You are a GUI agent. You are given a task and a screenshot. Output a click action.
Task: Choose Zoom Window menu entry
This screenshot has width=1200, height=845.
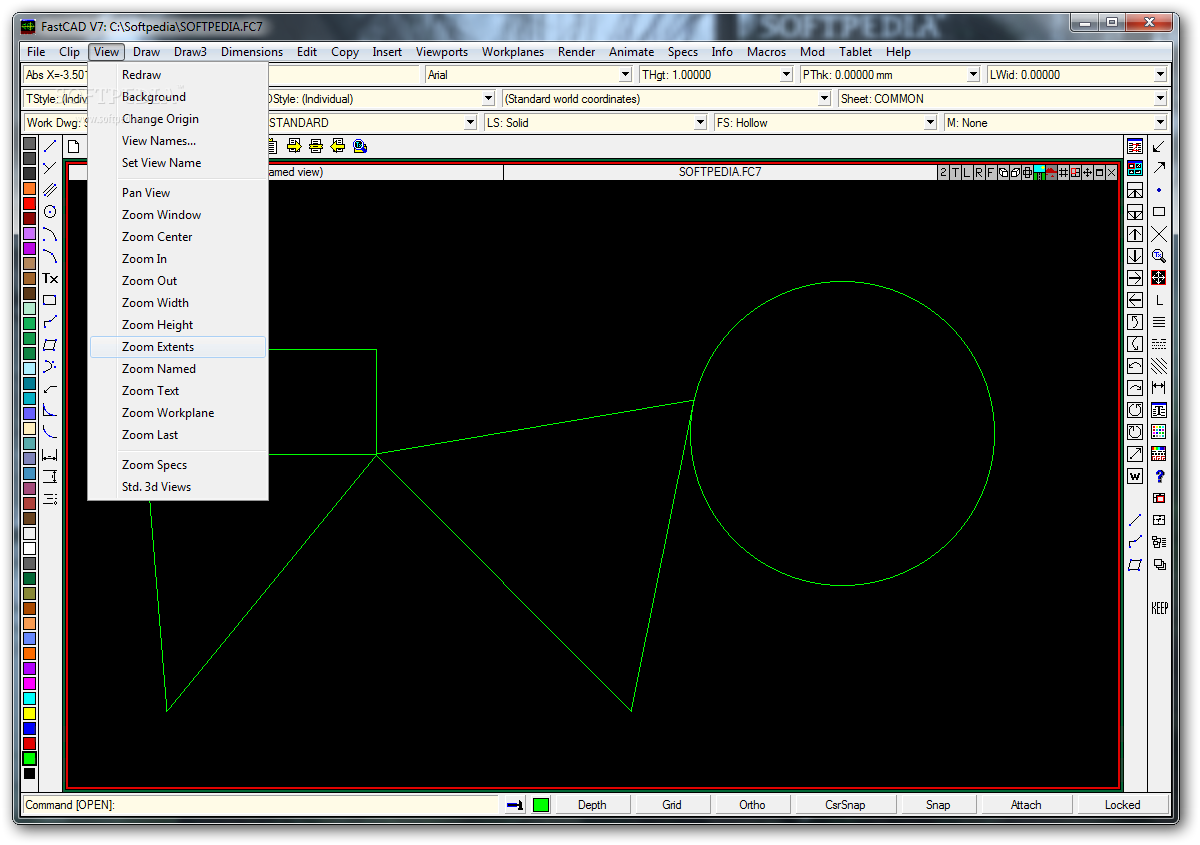click(178, 215)
